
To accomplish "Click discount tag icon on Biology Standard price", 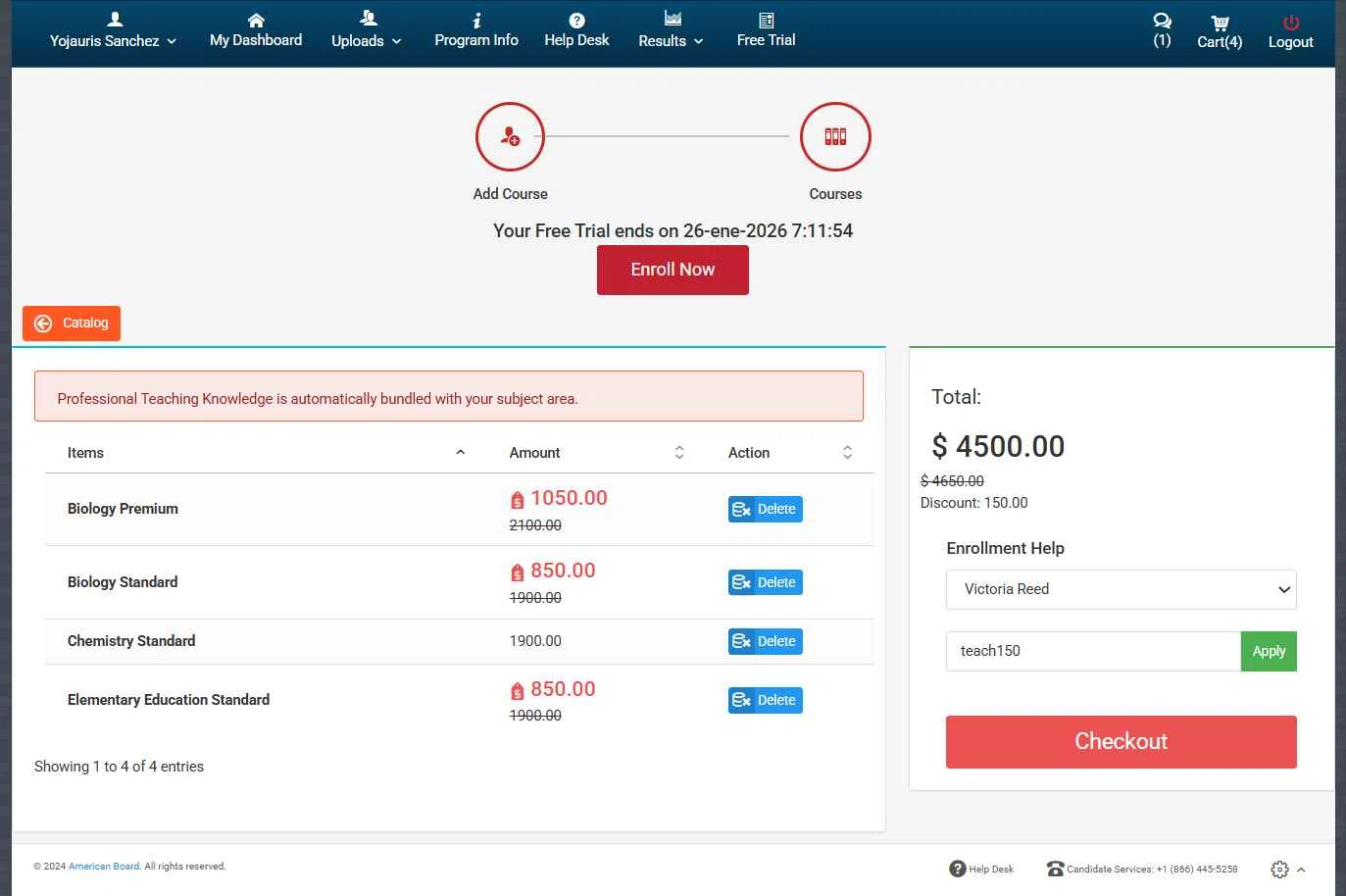I will (518, 572).
